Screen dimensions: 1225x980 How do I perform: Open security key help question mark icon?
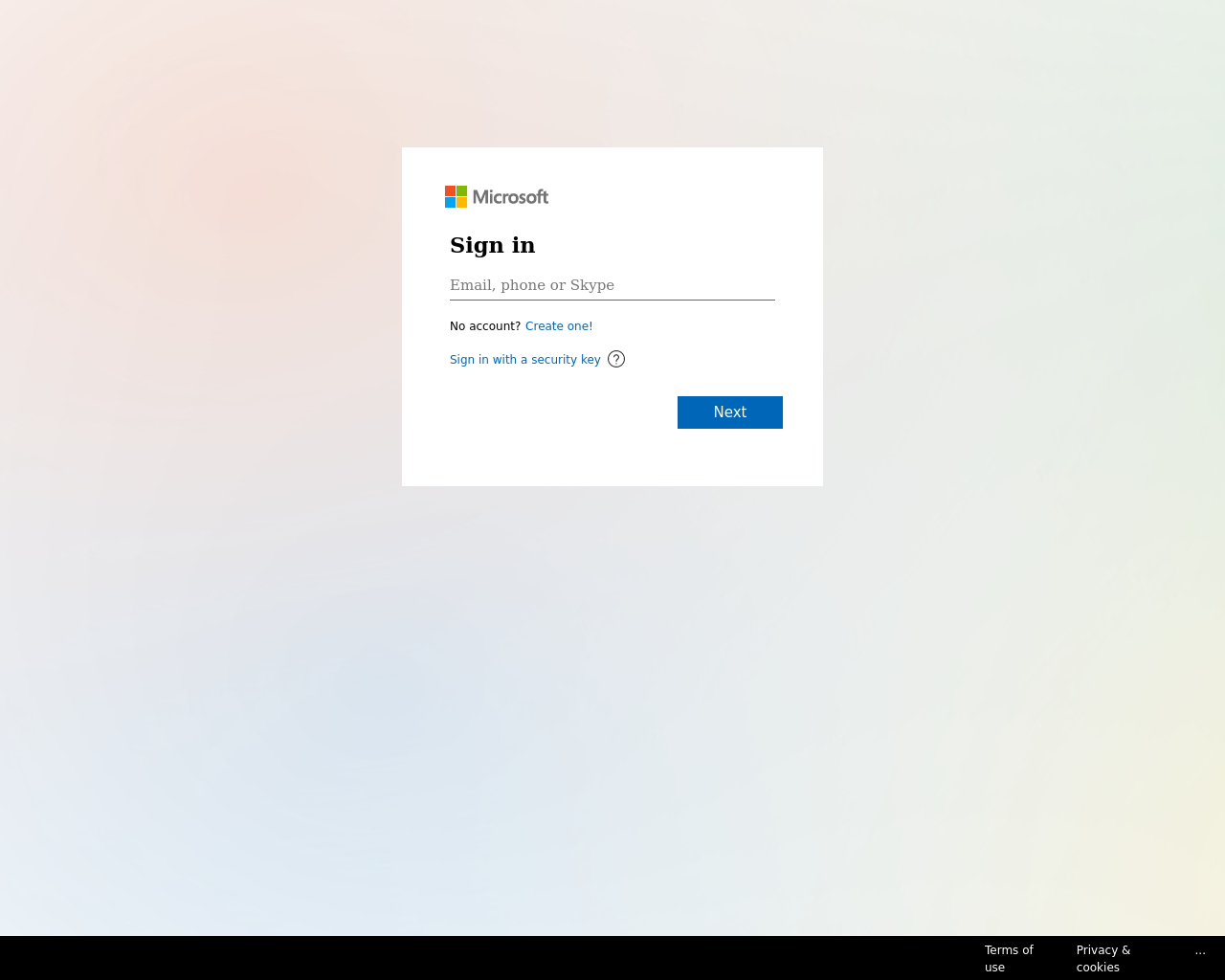click(616, 359)
